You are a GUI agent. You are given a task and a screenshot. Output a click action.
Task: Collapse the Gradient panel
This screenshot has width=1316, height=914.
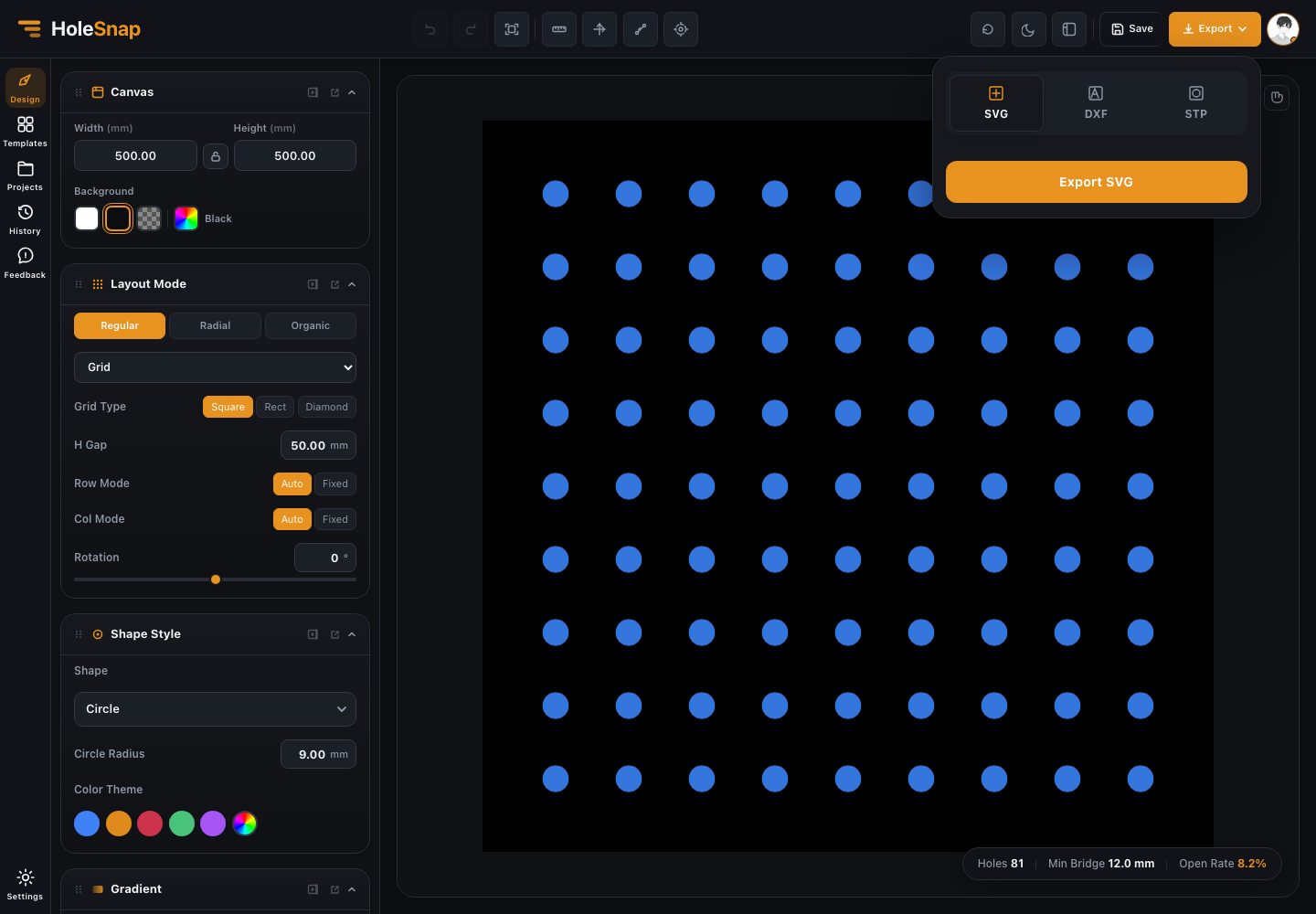(x=352, y=889)
